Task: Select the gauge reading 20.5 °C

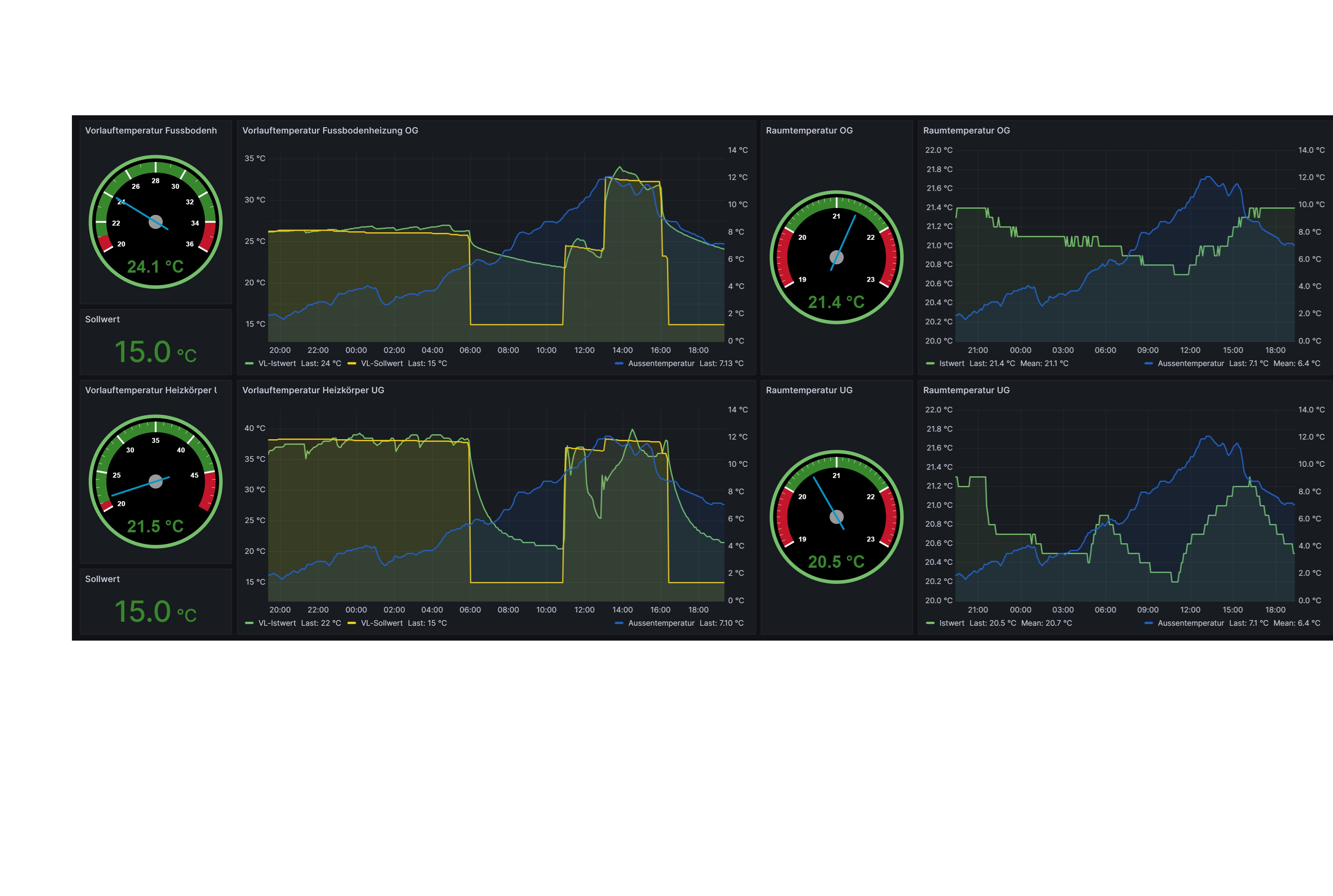Action: coord(836,562)
